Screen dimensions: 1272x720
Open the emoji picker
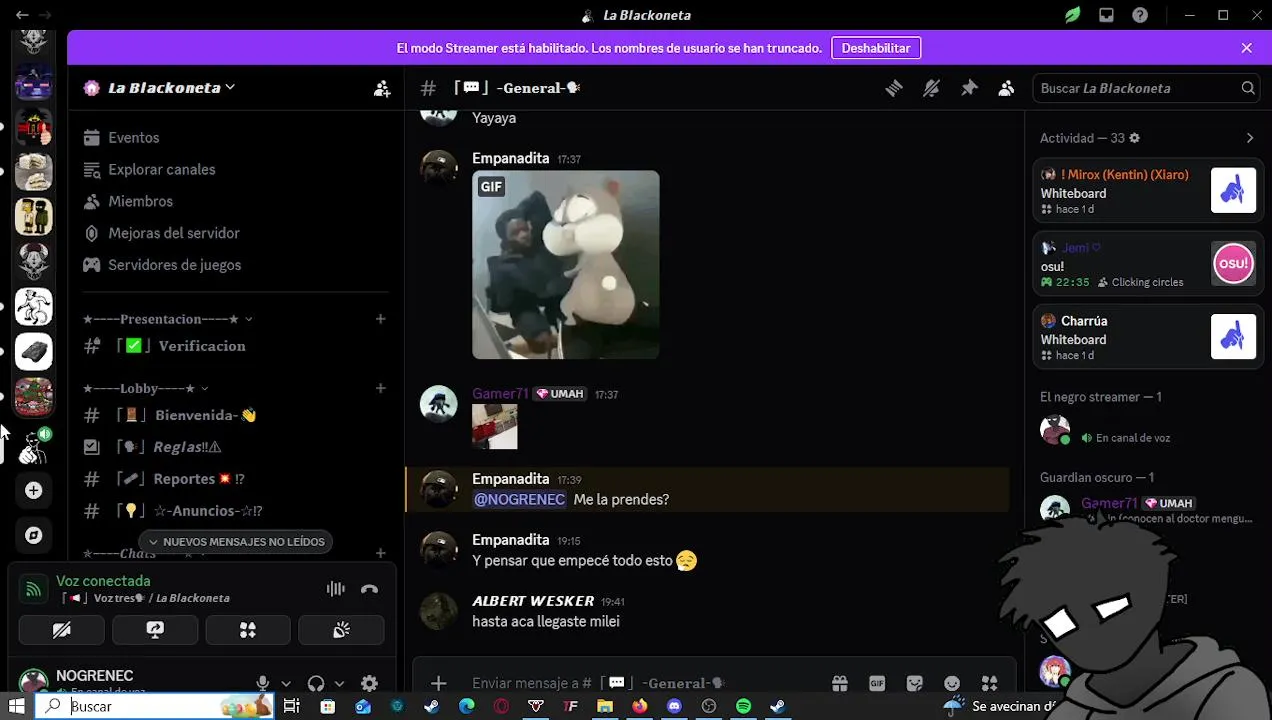point(952,683)
